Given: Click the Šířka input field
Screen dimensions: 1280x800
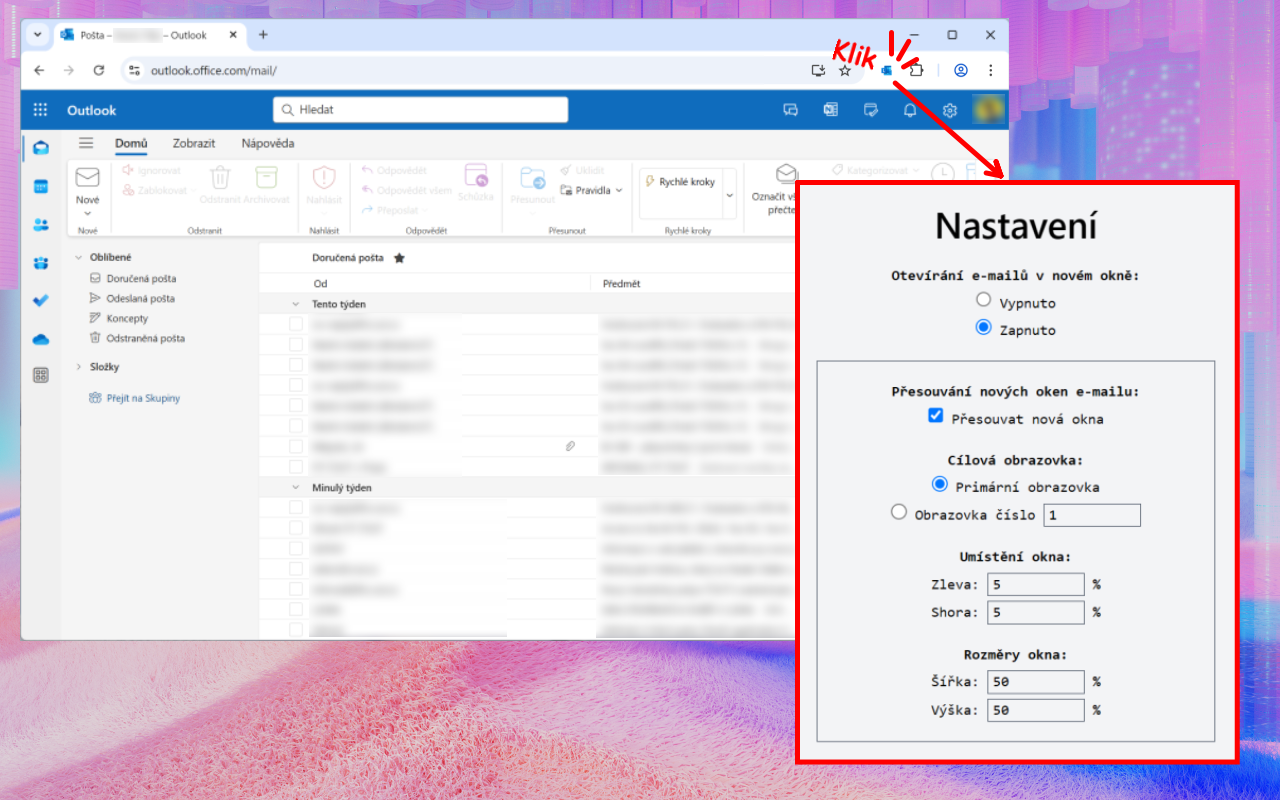Looking at the screenshot, I should (x=1035, y=682).
